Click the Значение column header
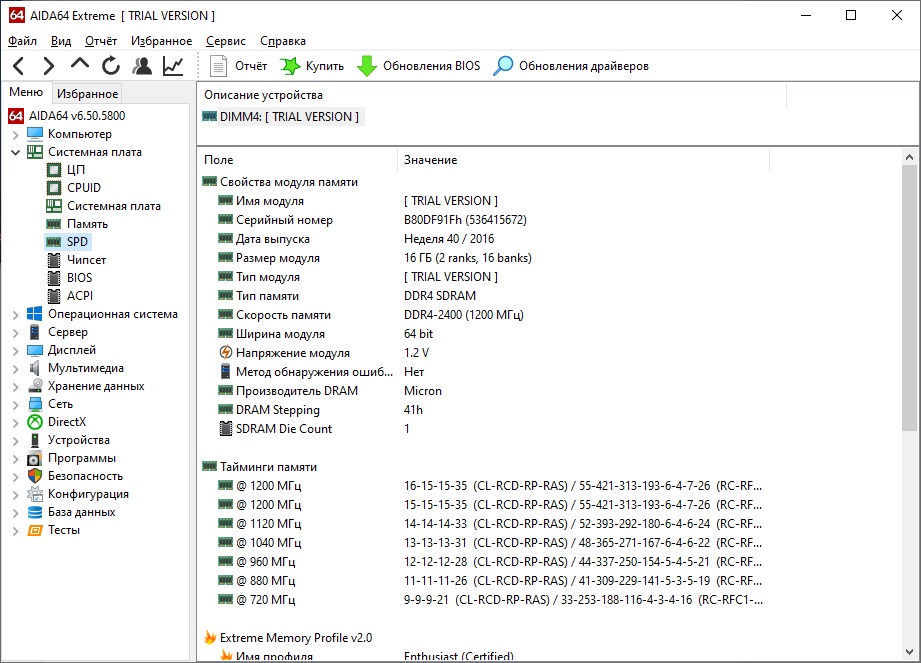This screenshot has width=921, height=663. 430,160
